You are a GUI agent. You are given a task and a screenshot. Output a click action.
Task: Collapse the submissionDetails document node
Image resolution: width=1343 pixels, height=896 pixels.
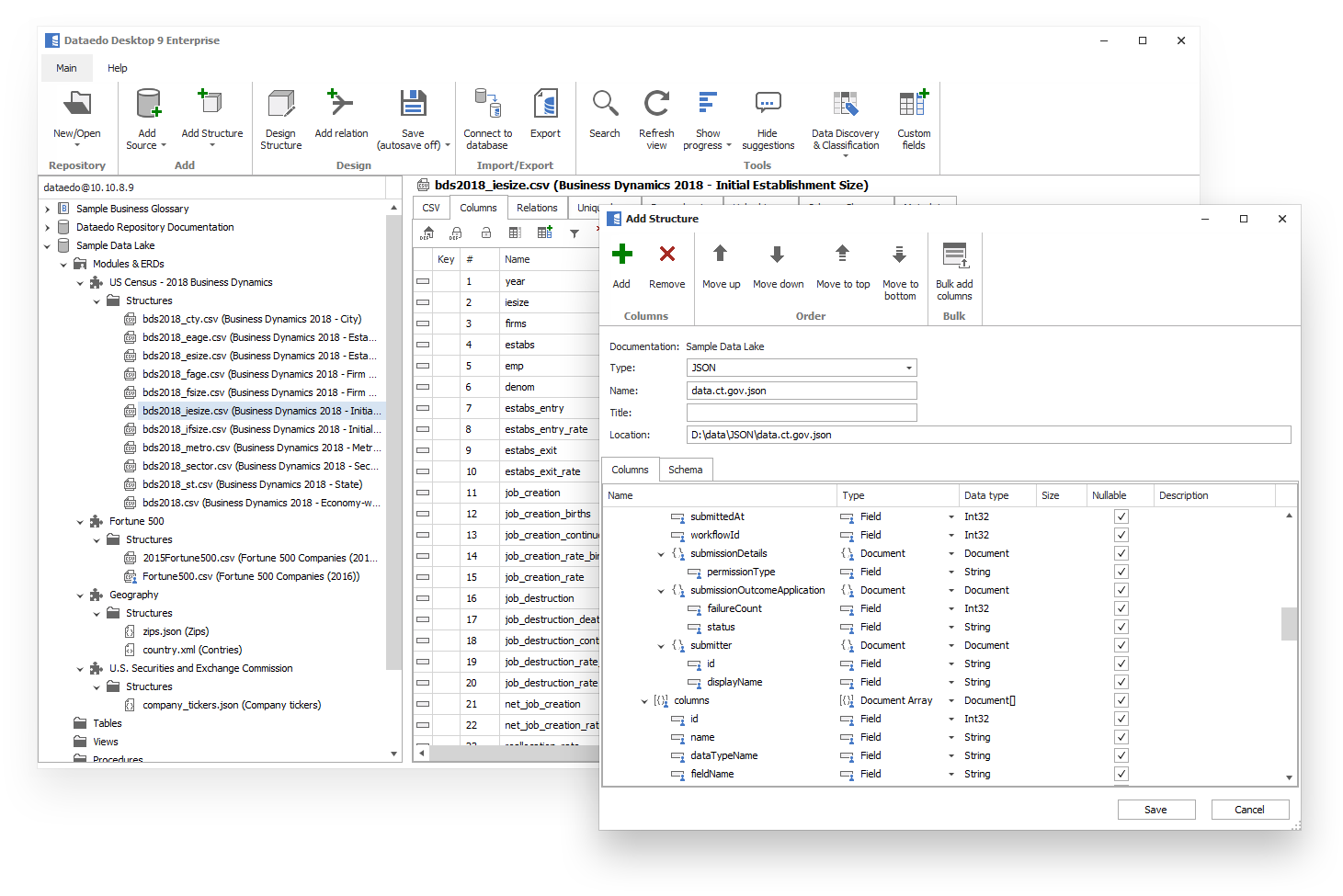(x=661, y=554)
